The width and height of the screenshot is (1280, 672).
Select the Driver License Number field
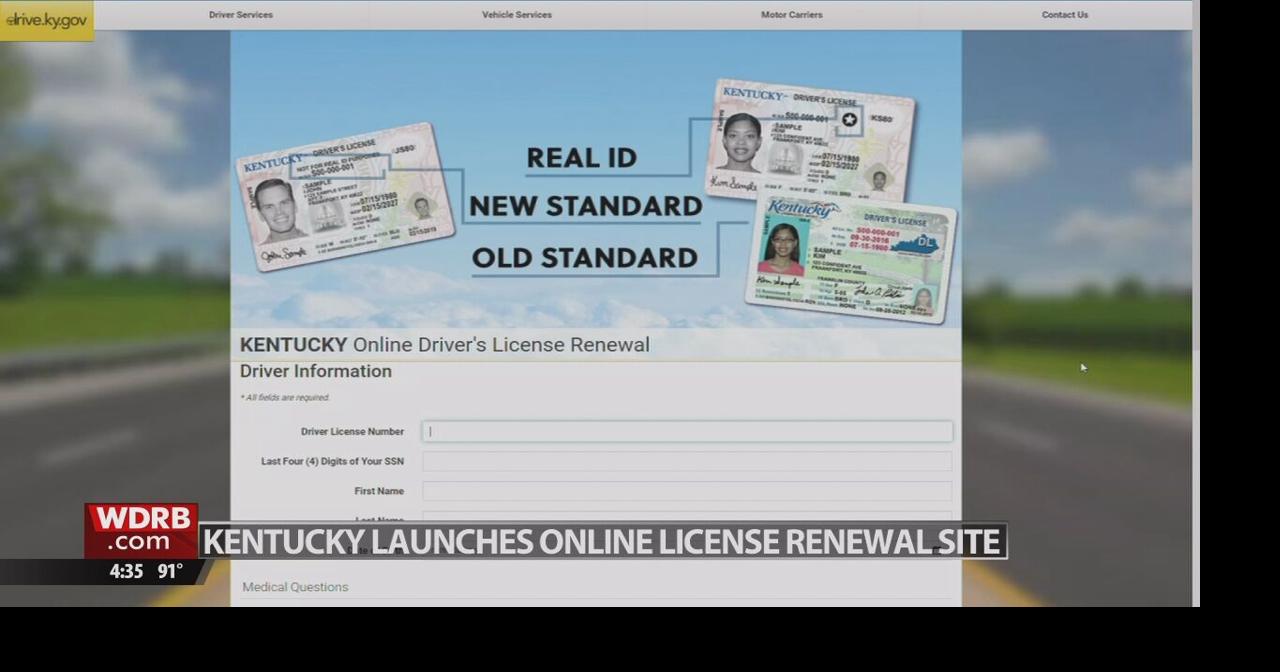pos(687,431)
